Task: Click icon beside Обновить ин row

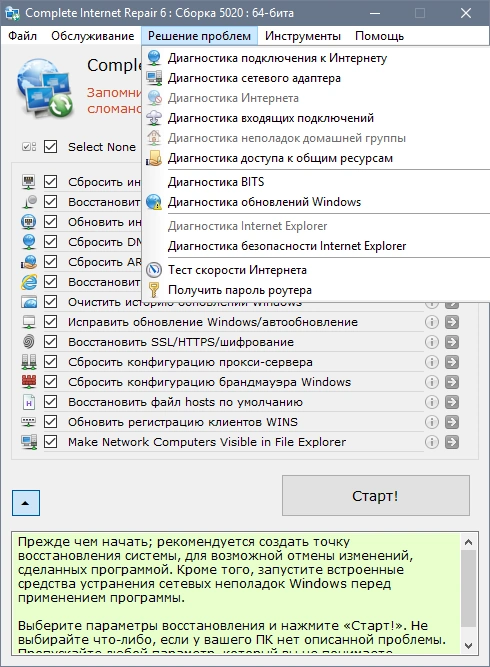Action: pos(29,222)
